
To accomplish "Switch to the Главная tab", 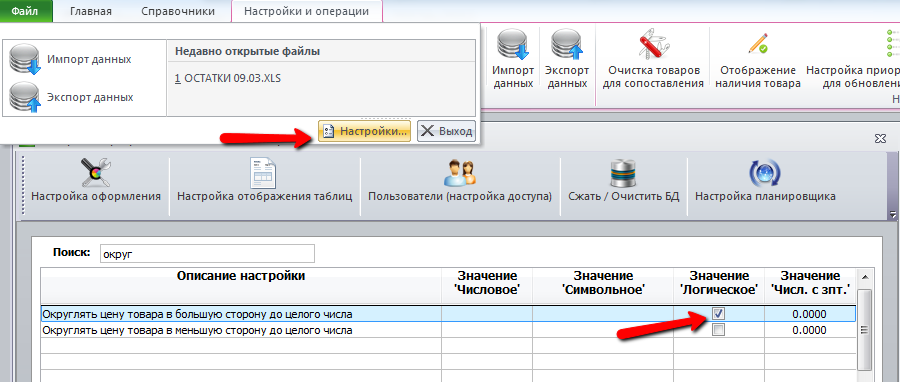I will click(91, 11).
